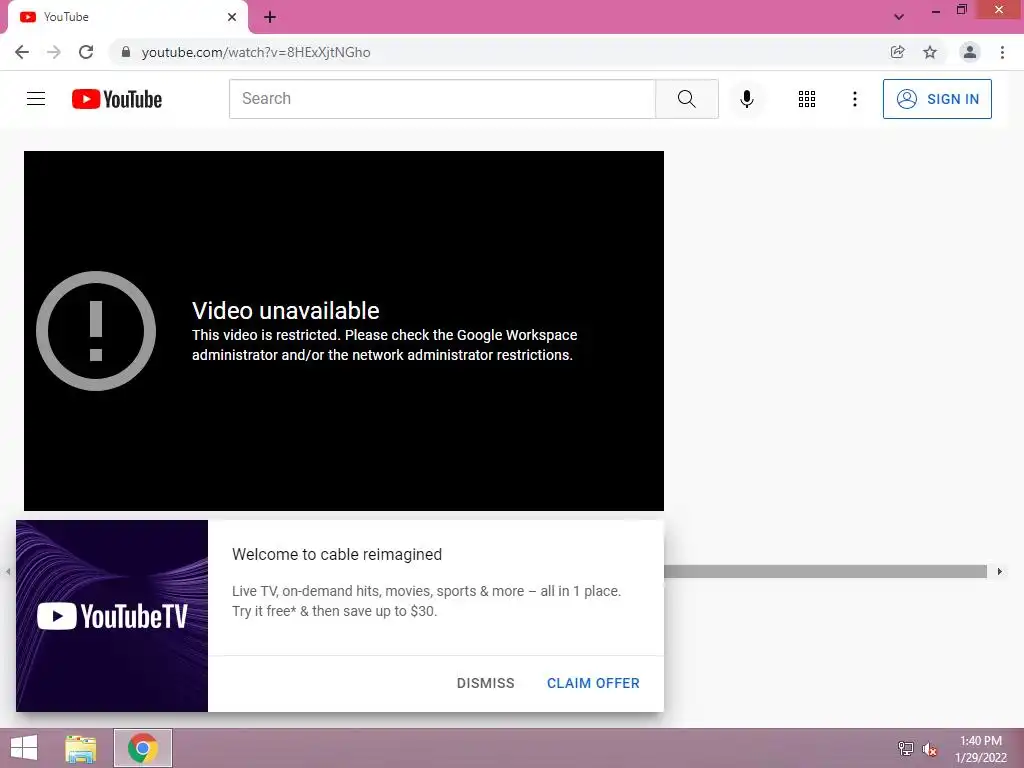The height and width of the screenshot is (768, 1024).
Task: Click the search magnifier button
Action: [x=686, y=99]
